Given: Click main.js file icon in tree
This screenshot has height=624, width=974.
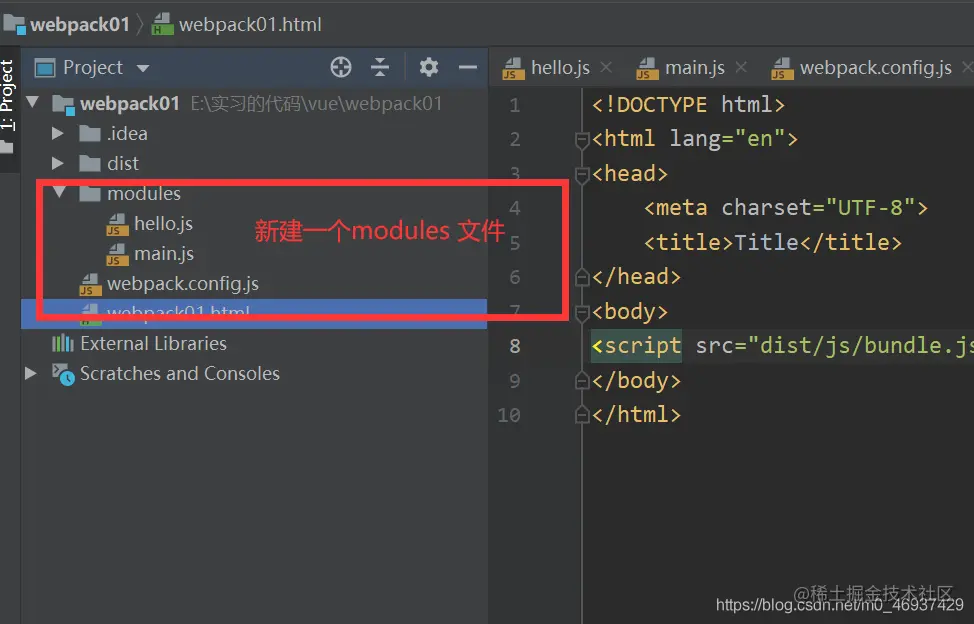Looking at the screenshot, I should [117, 254].
